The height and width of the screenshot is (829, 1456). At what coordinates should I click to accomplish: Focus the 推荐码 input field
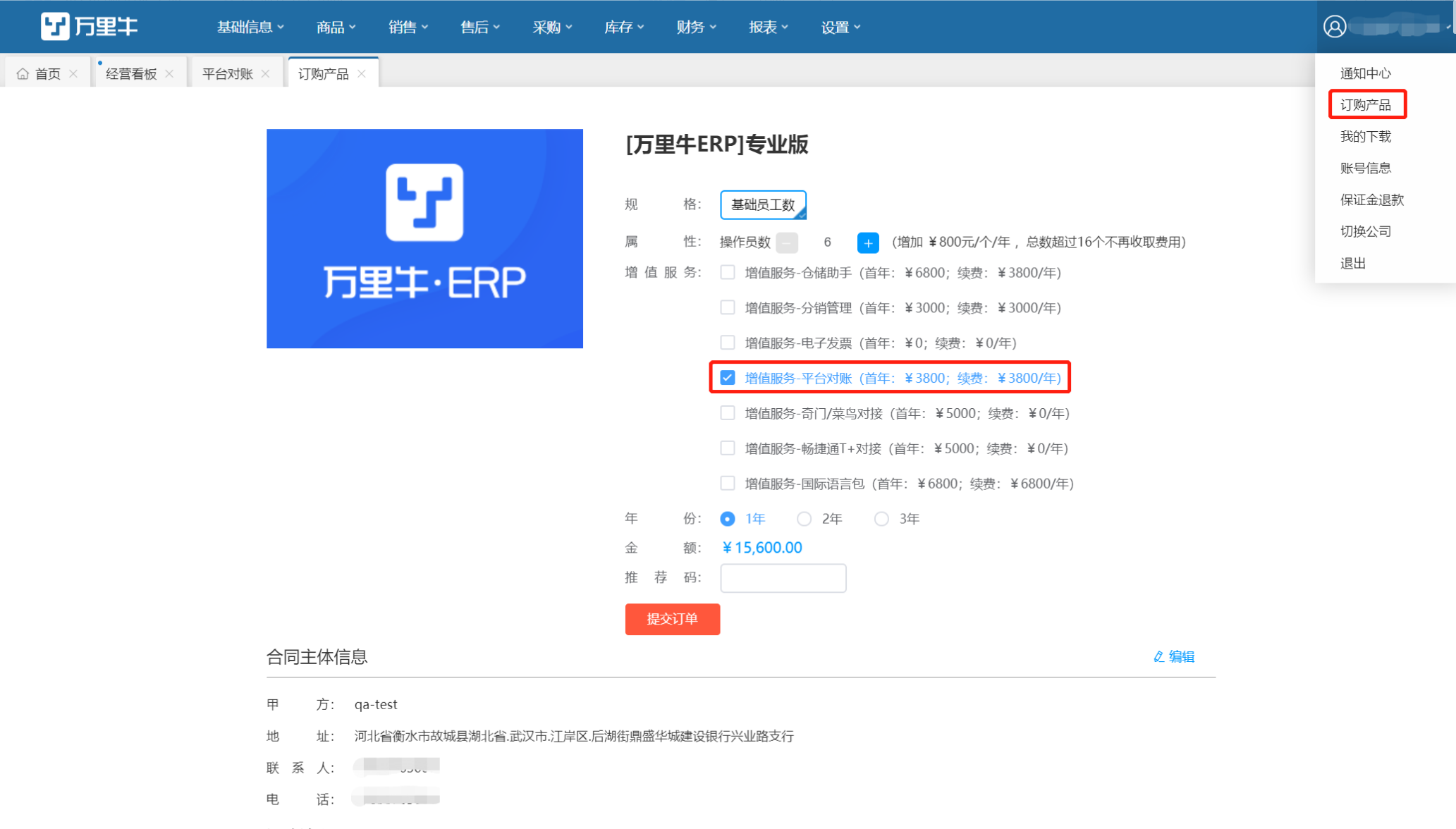tap(783, 577)
